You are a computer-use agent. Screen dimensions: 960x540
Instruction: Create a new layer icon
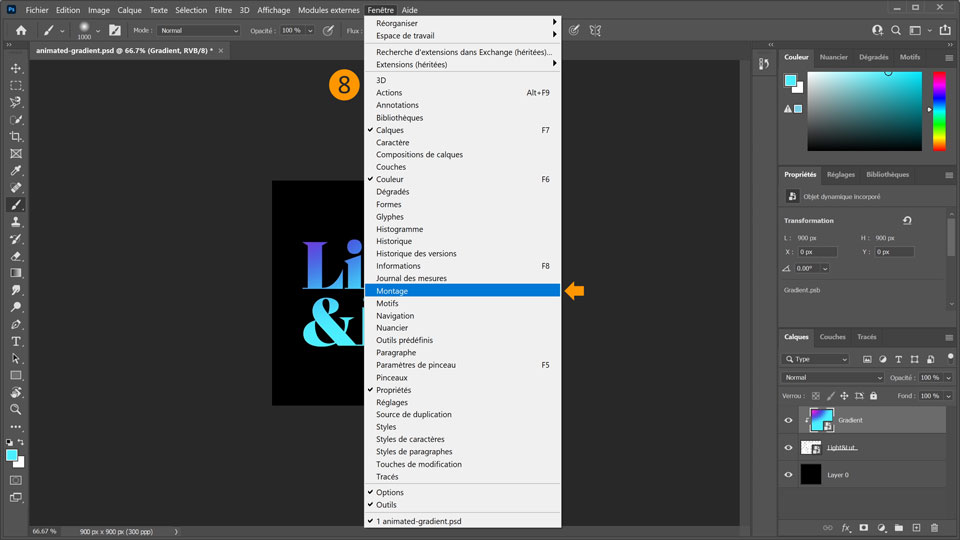pos(917,528)
